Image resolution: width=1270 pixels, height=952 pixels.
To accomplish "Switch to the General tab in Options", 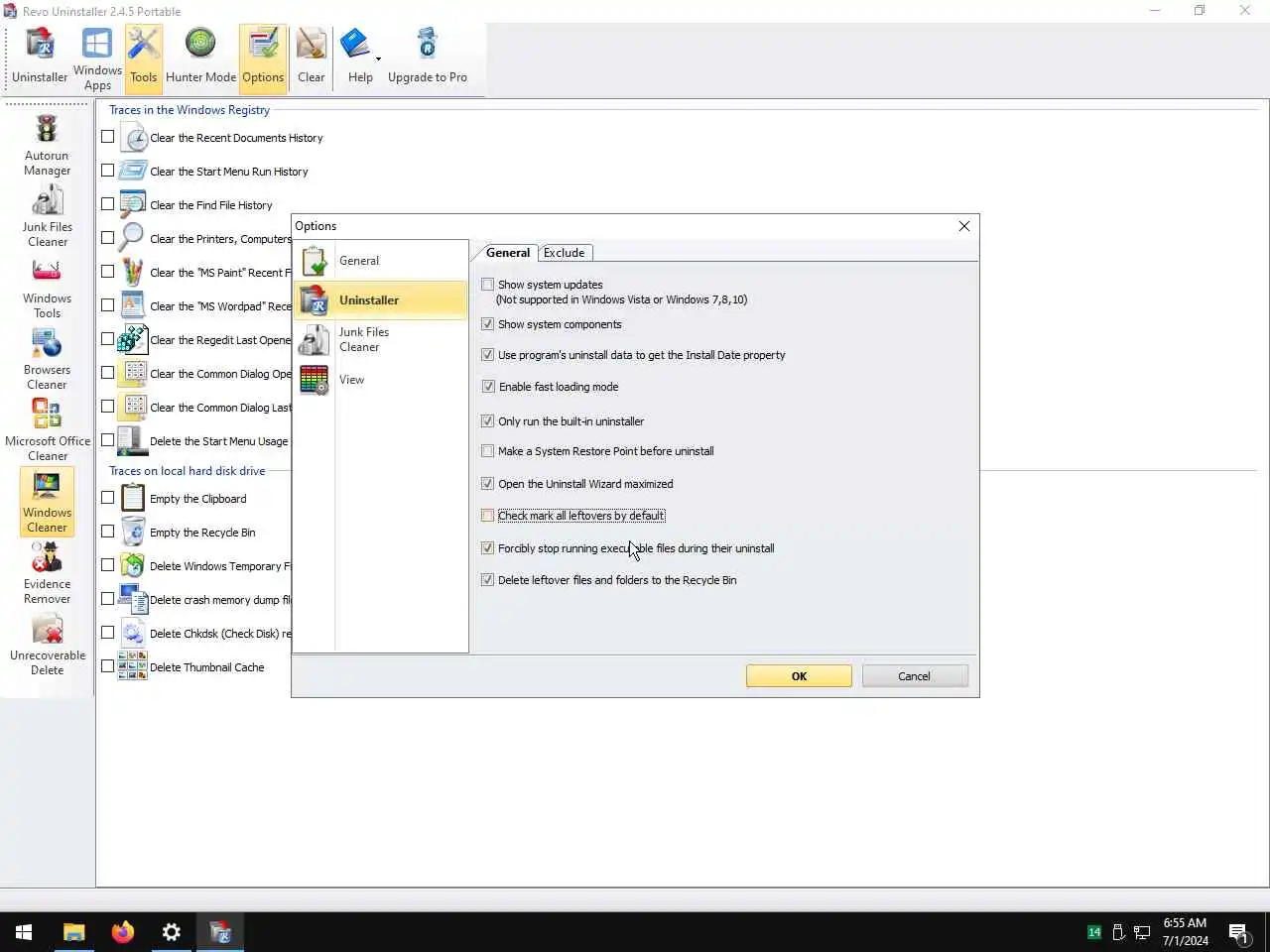I will coord(507,253).
